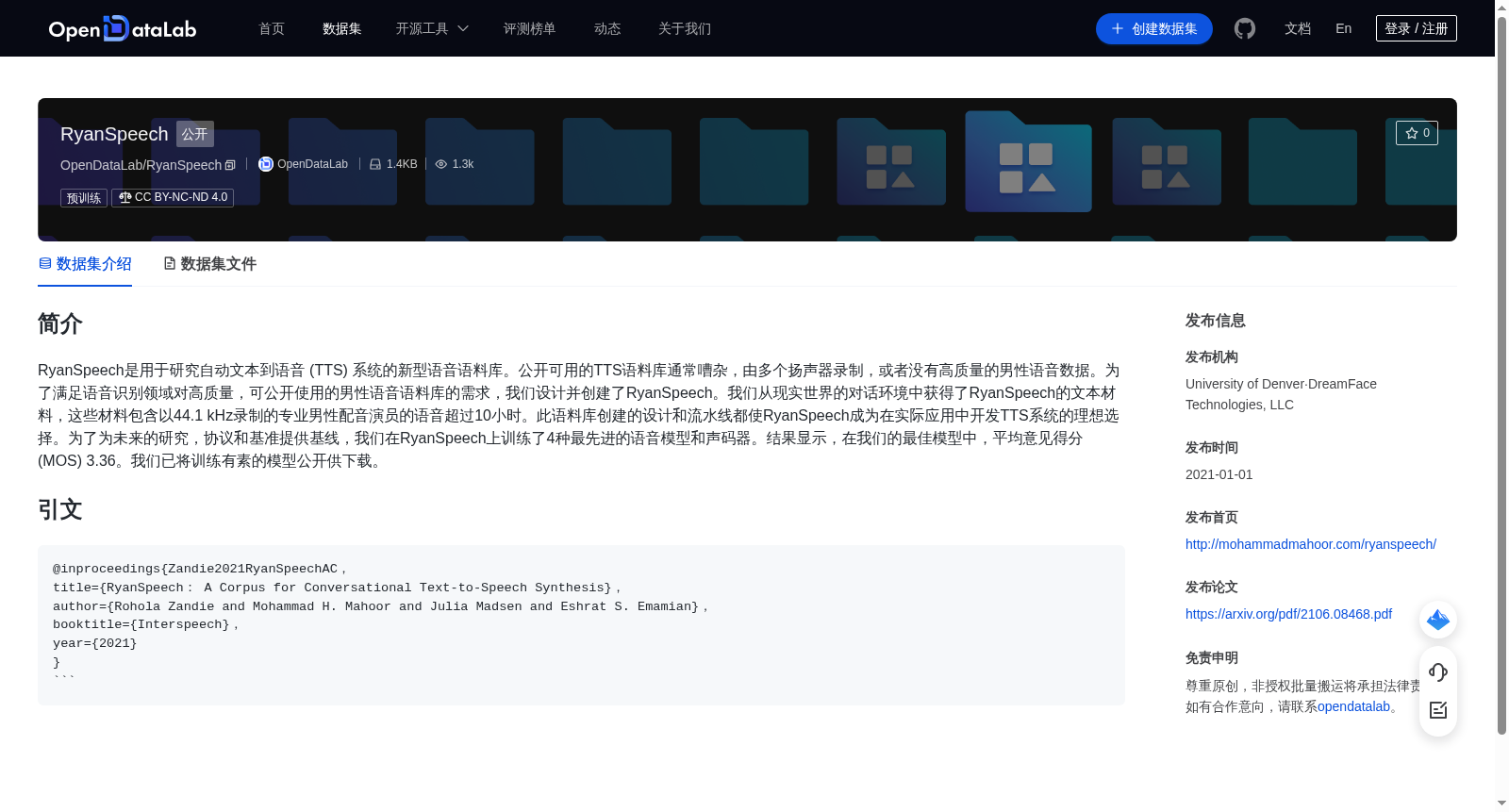Switch to the 数据集介绍 tab
Image resolution: width=1509 pixels, height=812 pixels.
point(85,264)
